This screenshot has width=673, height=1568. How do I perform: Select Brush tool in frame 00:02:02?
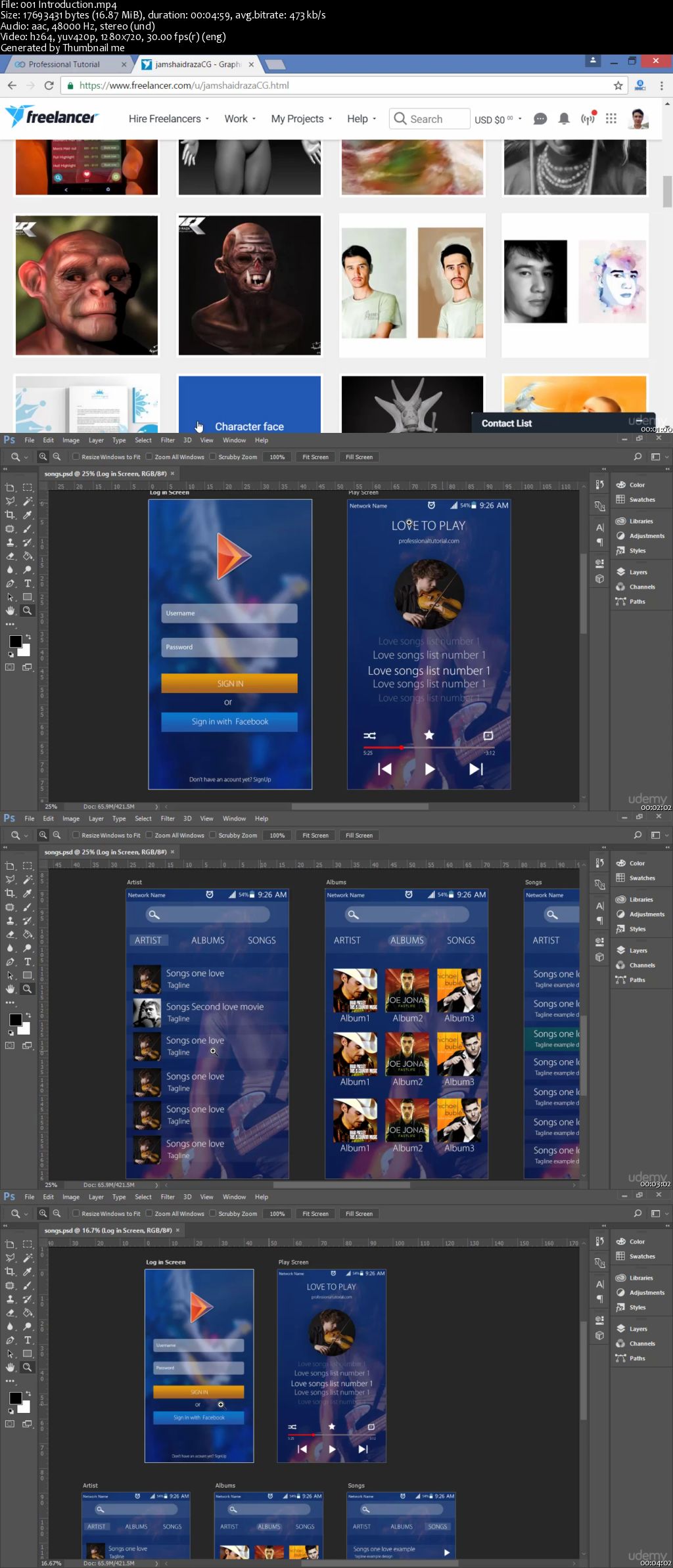point(28,529)
